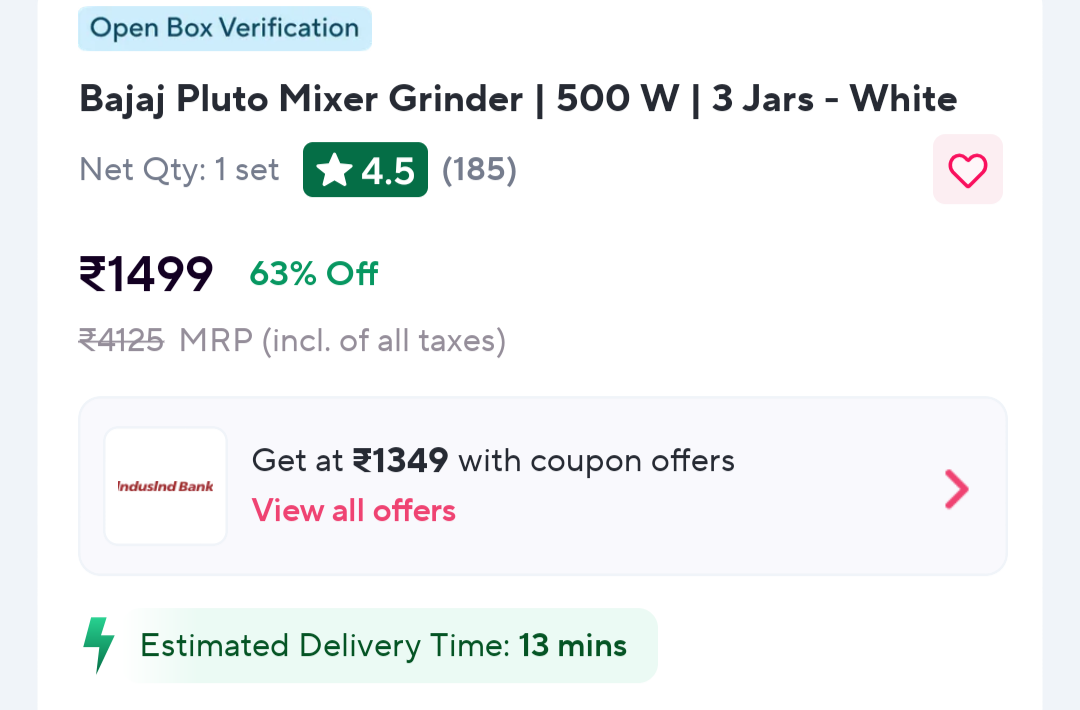Click the 4.5 rating number
The width and height of the screenshot is (1080, 710).
pos(388,172)
